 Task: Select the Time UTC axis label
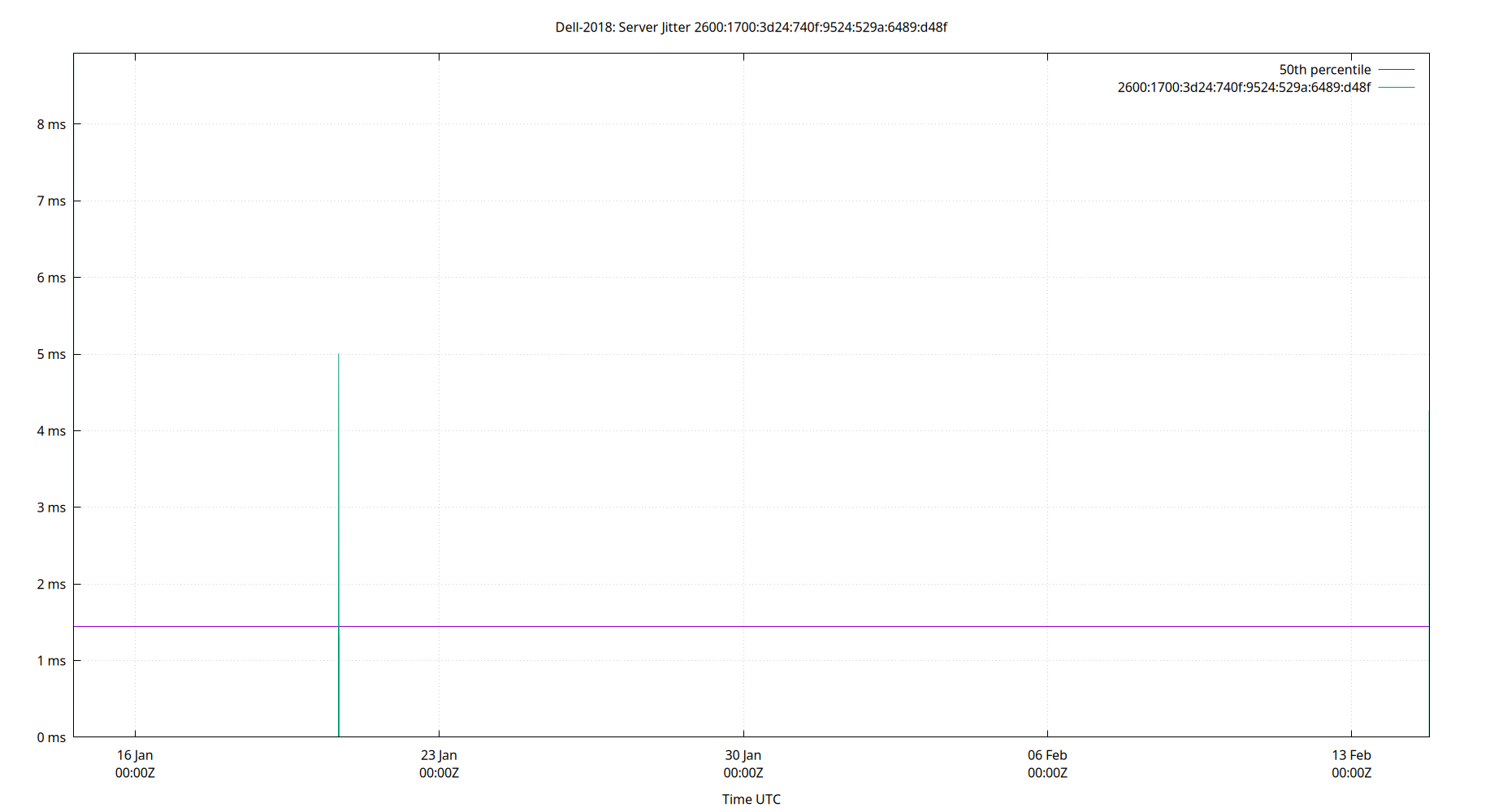coord(751,799)
